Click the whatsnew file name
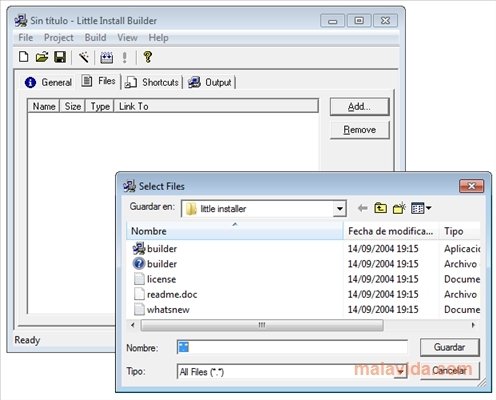Image resolution: width=496 pixels, height=400 pixels. tap(168, 310)
